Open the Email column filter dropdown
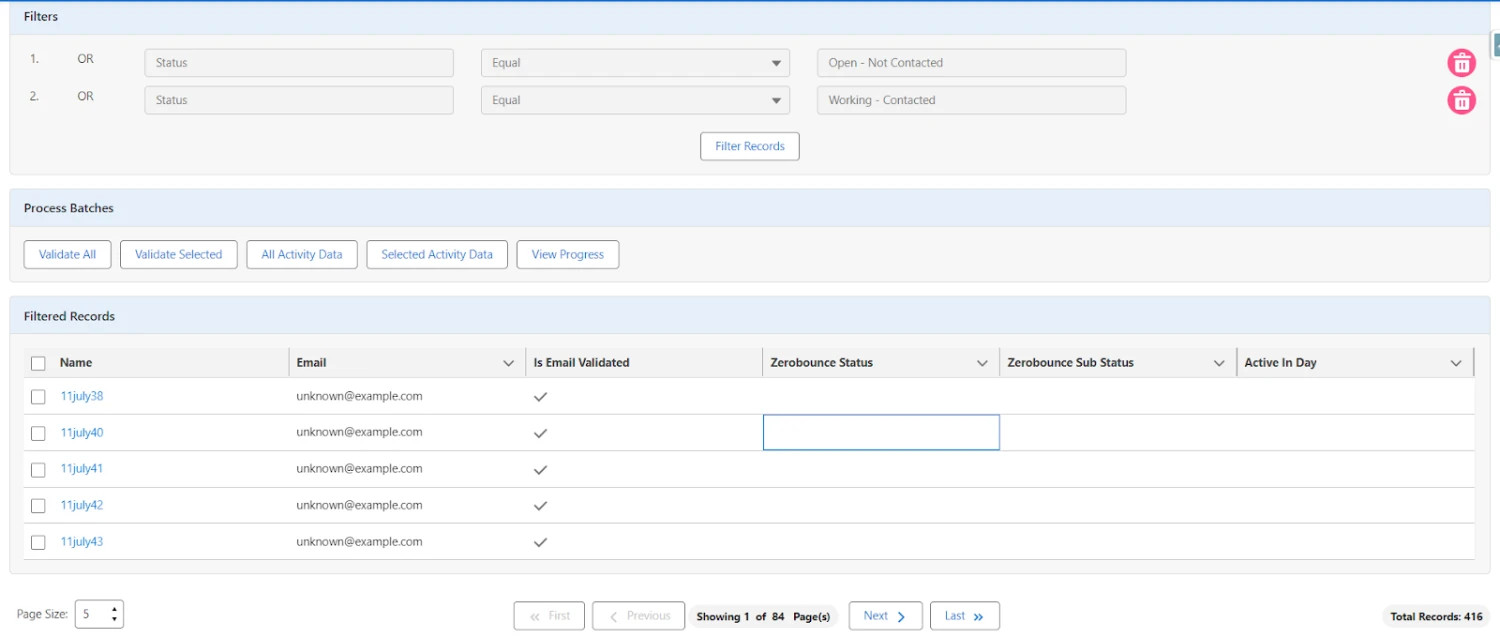Viewport: 1500px width, 638px height. click(508, 363)
